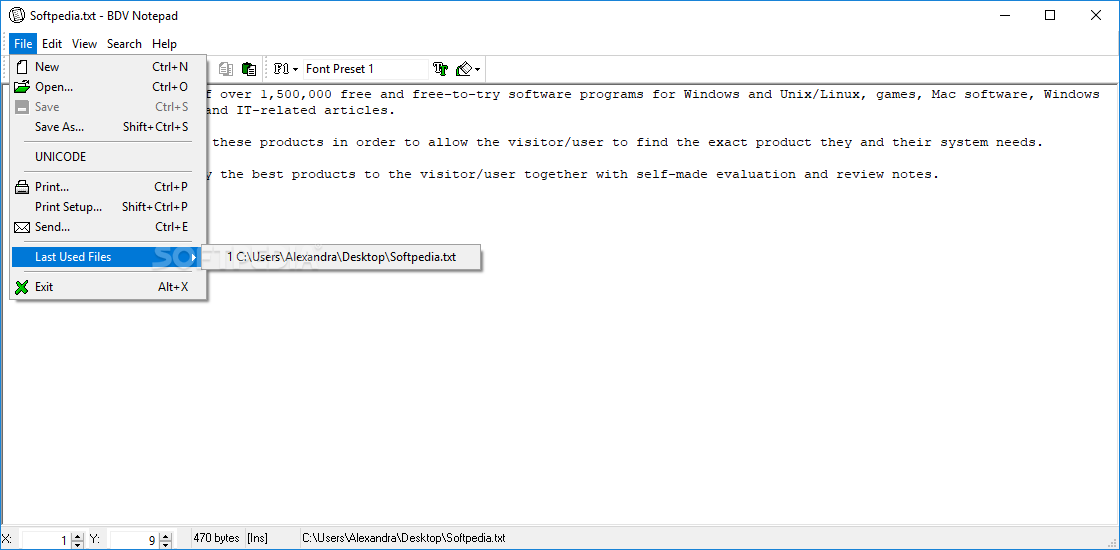Click the New blank page icon

click(22, 67)
